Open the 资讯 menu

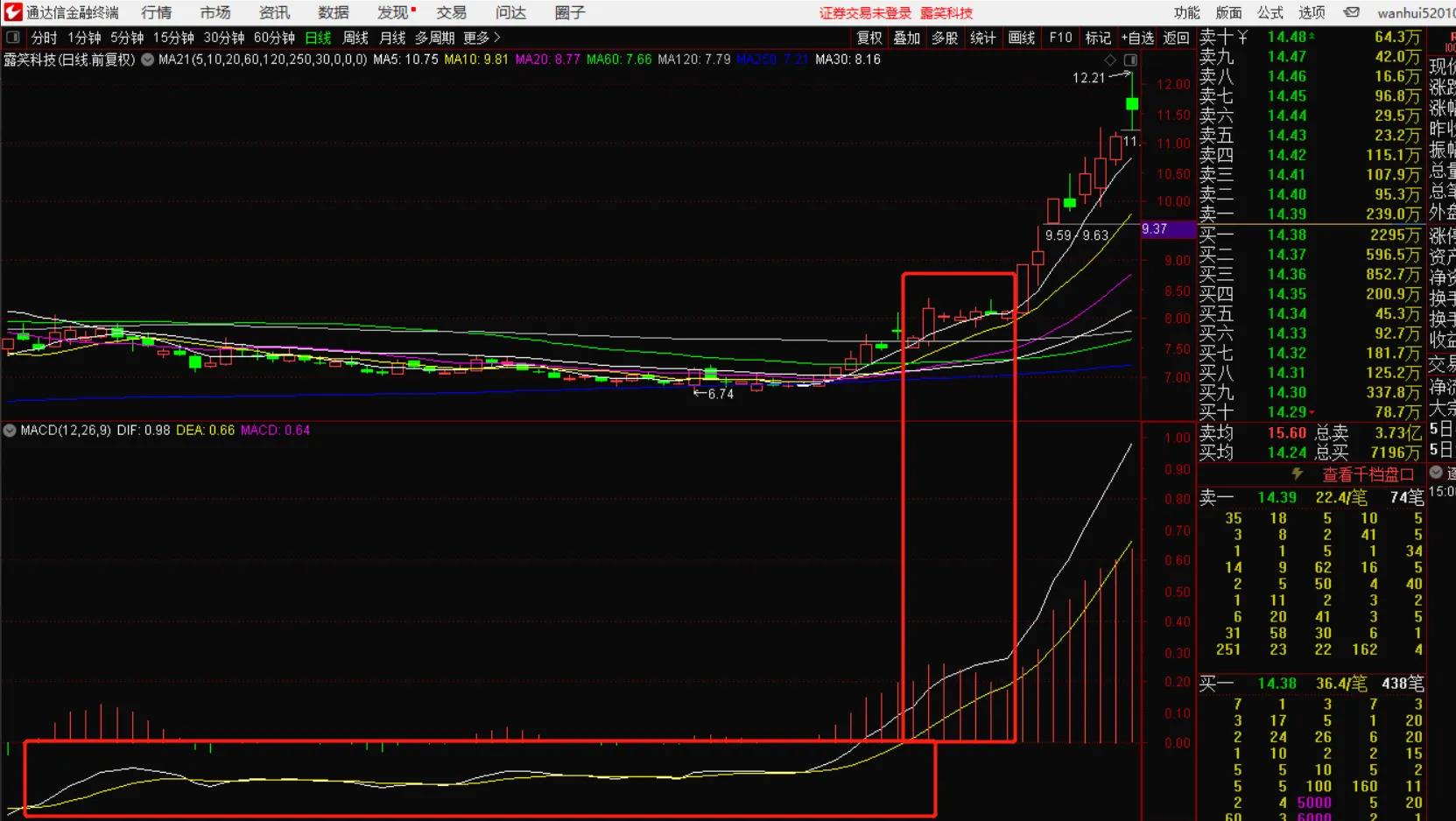(275, 12)
